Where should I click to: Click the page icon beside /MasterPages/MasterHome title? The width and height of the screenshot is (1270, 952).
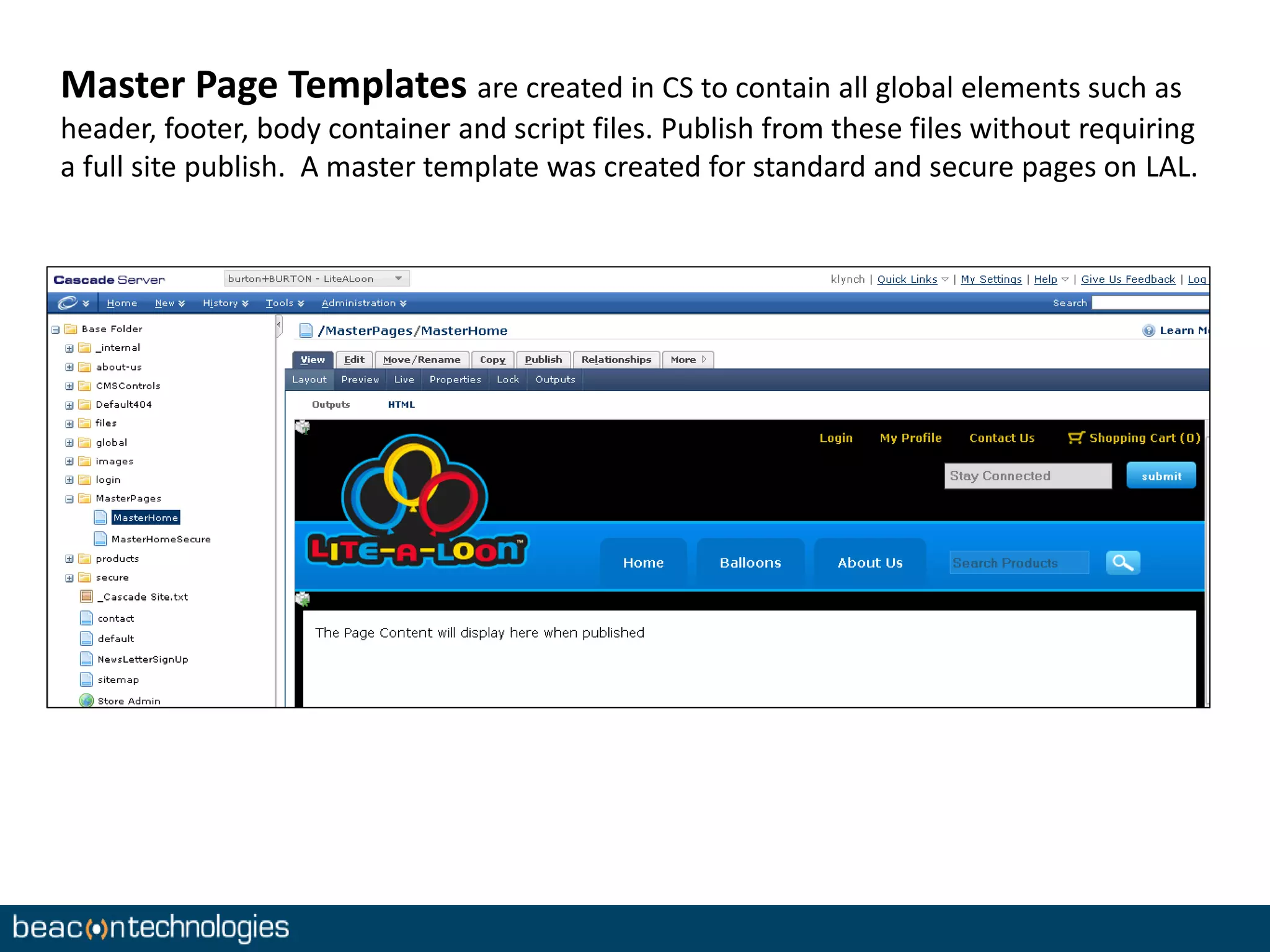point(306,330)
